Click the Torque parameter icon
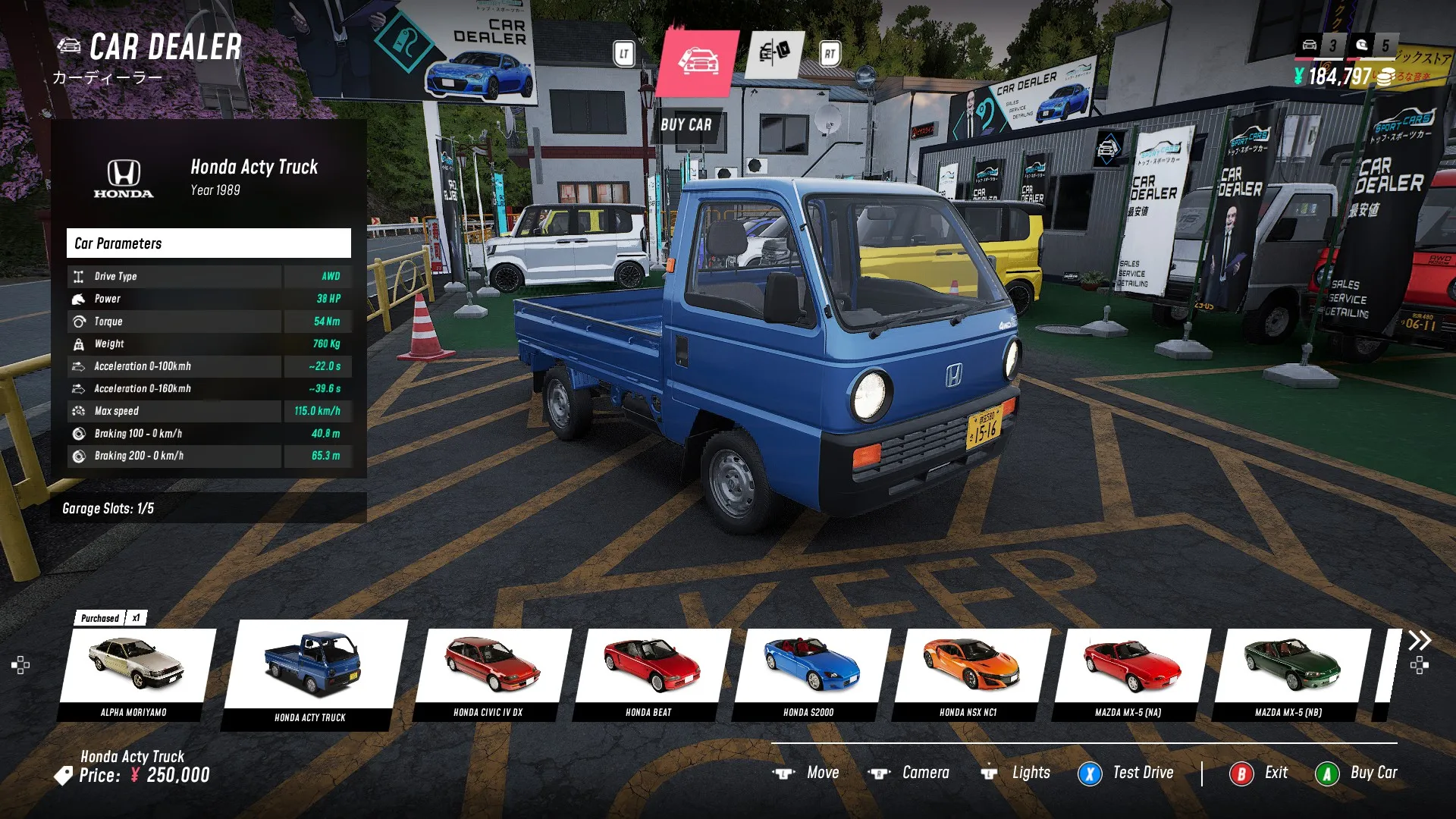Image resolution: width=1456 pixels, height=819 pixels. click(78, 322)
